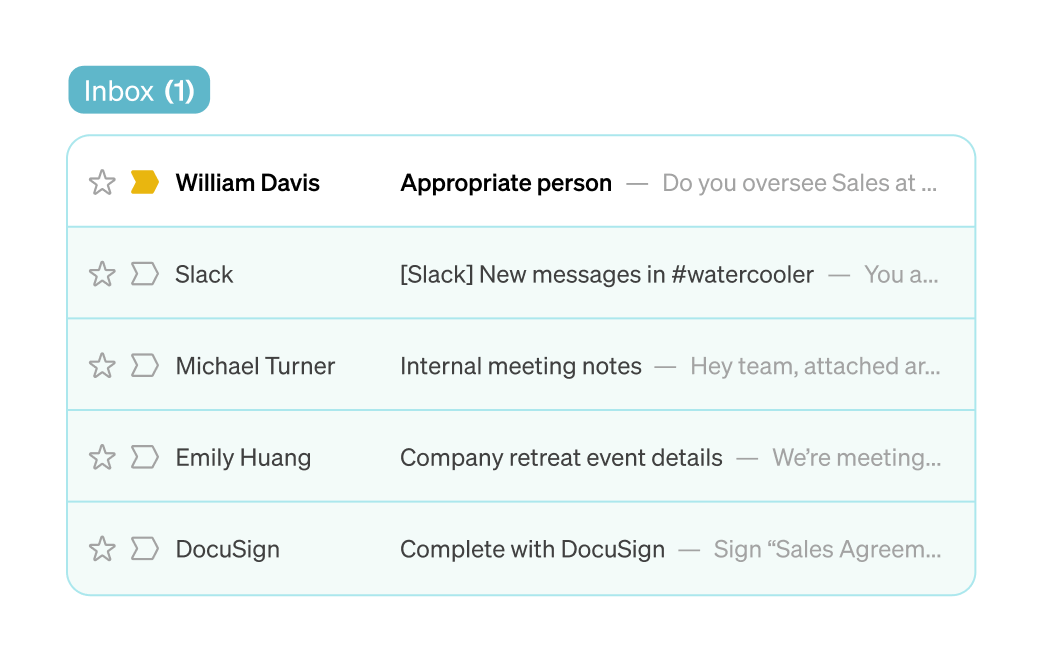Mark Michael Turner's email as important
The width and height of the screenshot is (1057, 660).
click(145, 366)
